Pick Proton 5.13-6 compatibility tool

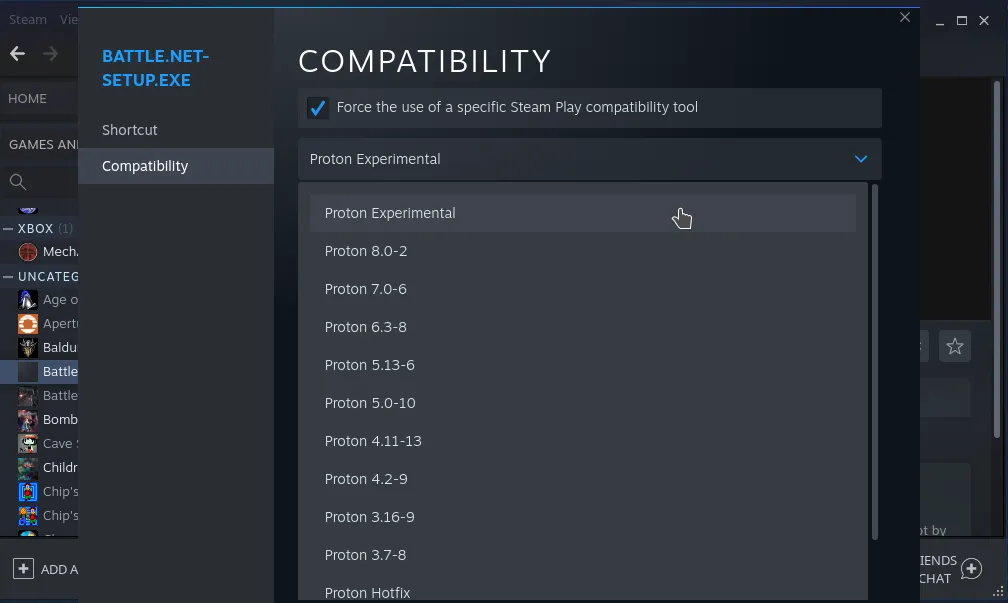pyautogui.click(x=369, y=365)
